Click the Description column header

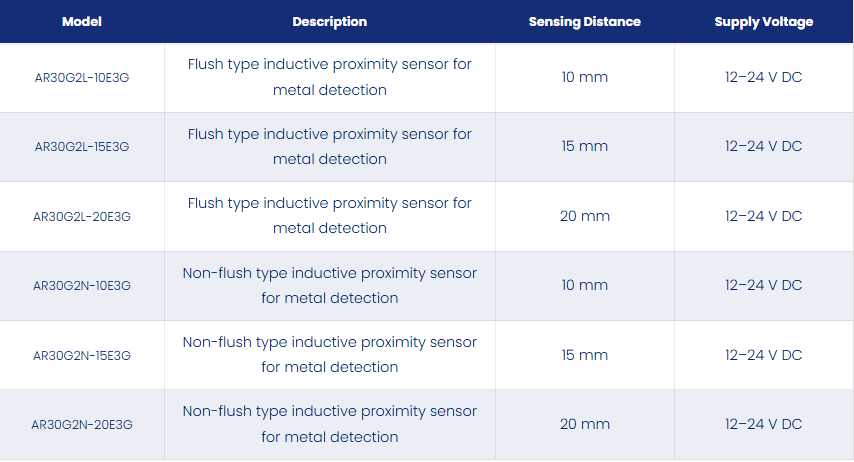pos(330,22)
